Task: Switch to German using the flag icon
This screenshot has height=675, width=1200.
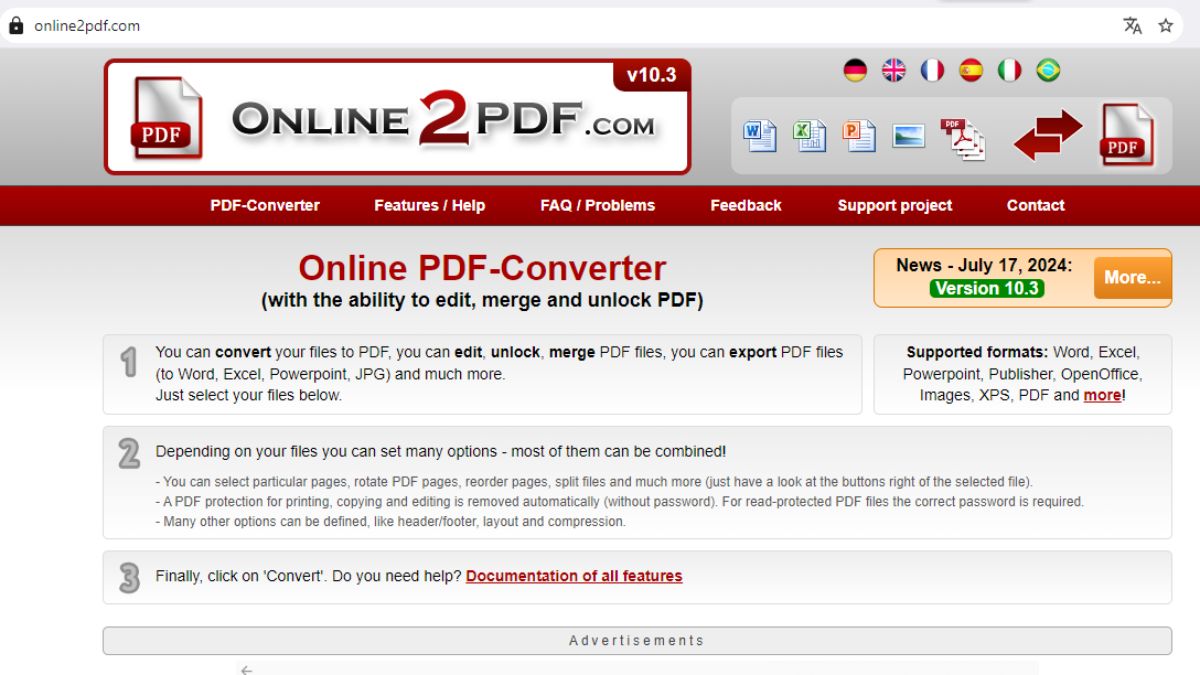Action: pos(855,70)
